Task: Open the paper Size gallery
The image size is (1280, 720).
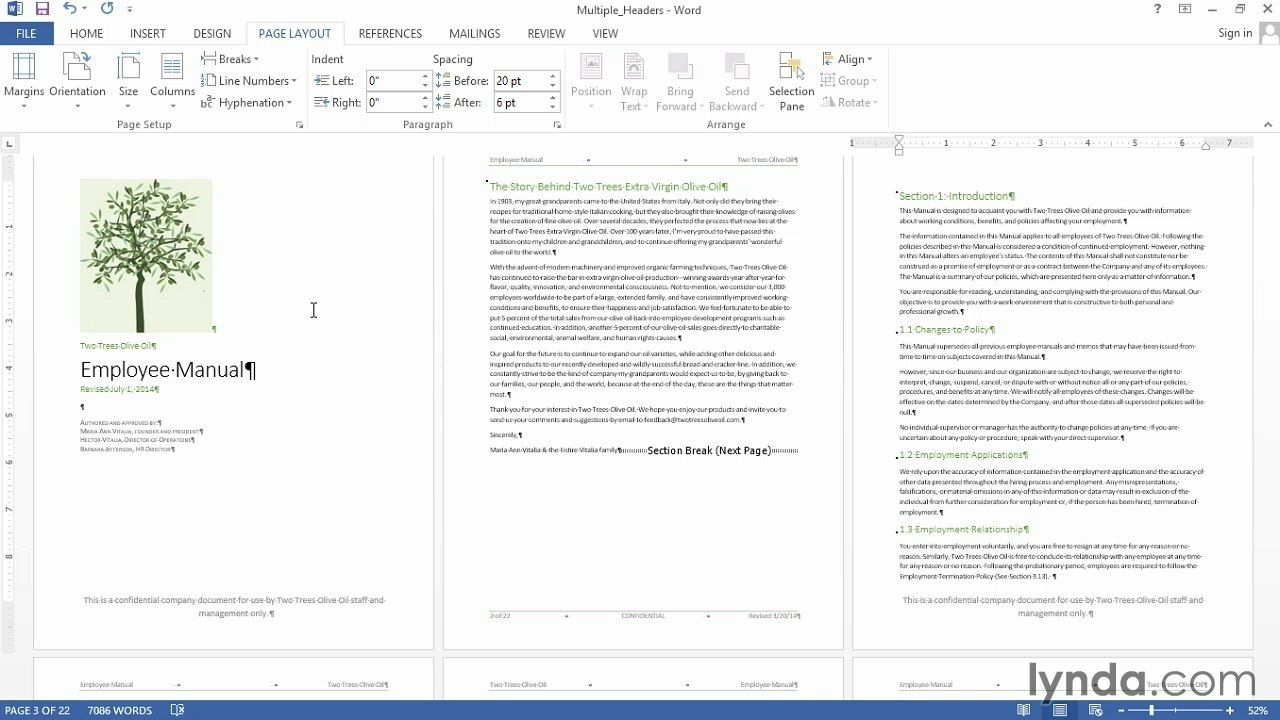Action: [x=128, y=81]
